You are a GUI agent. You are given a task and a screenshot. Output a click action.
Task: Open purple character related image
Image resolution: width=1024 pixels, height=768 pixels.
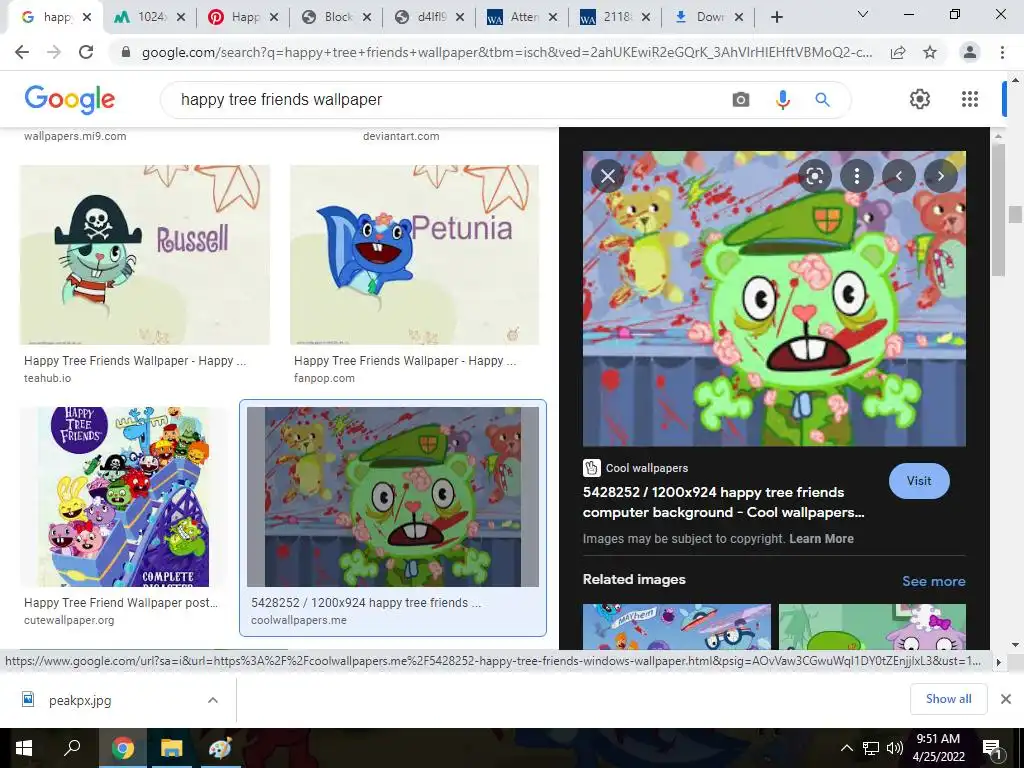(872, 626)
